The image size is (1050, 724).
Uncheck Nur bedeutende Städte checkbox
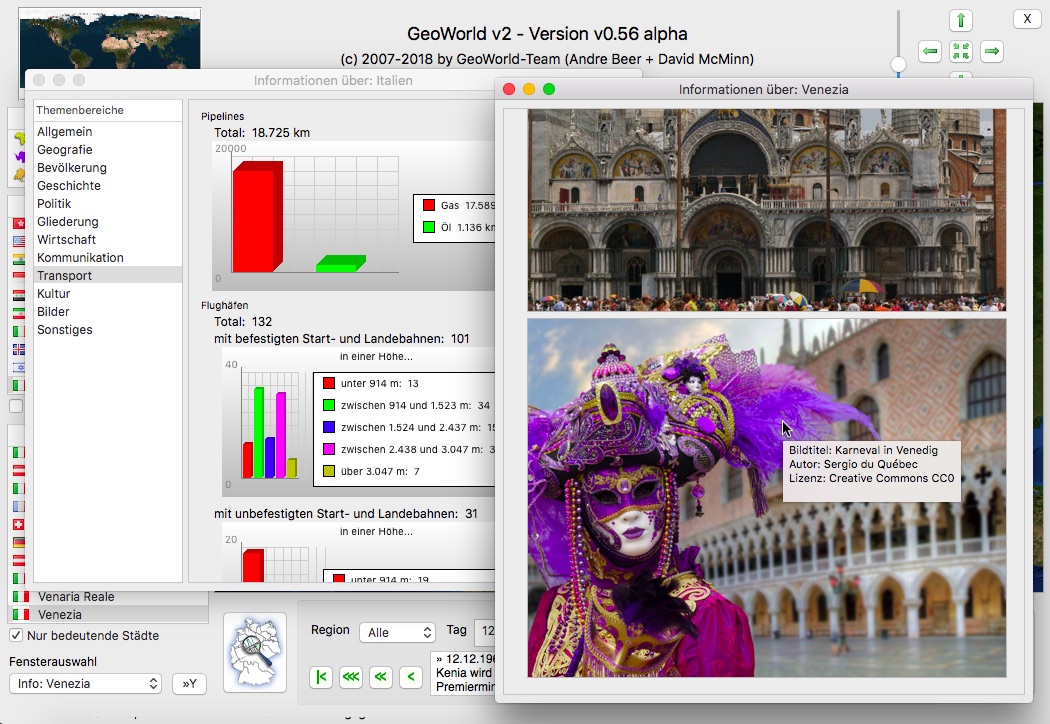click(x=16, y=636)
